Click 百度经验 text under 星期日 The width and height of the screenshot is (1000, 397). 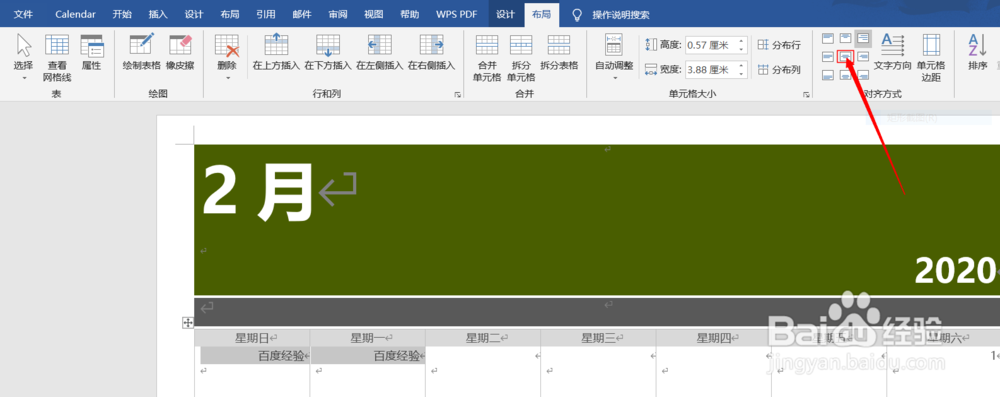[x=281, y=356]
